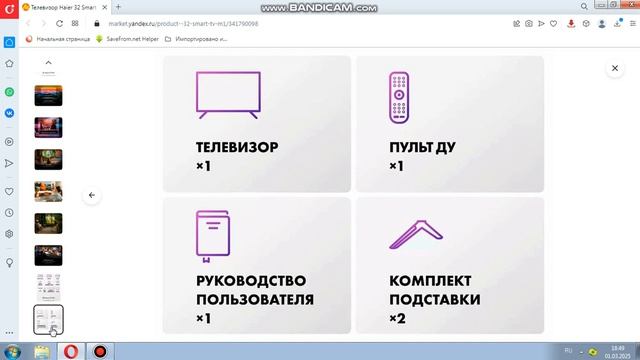Screen dimensions: 640x360
Task: Select the bright living room thumbnail
Action: (x=48, y=191)
